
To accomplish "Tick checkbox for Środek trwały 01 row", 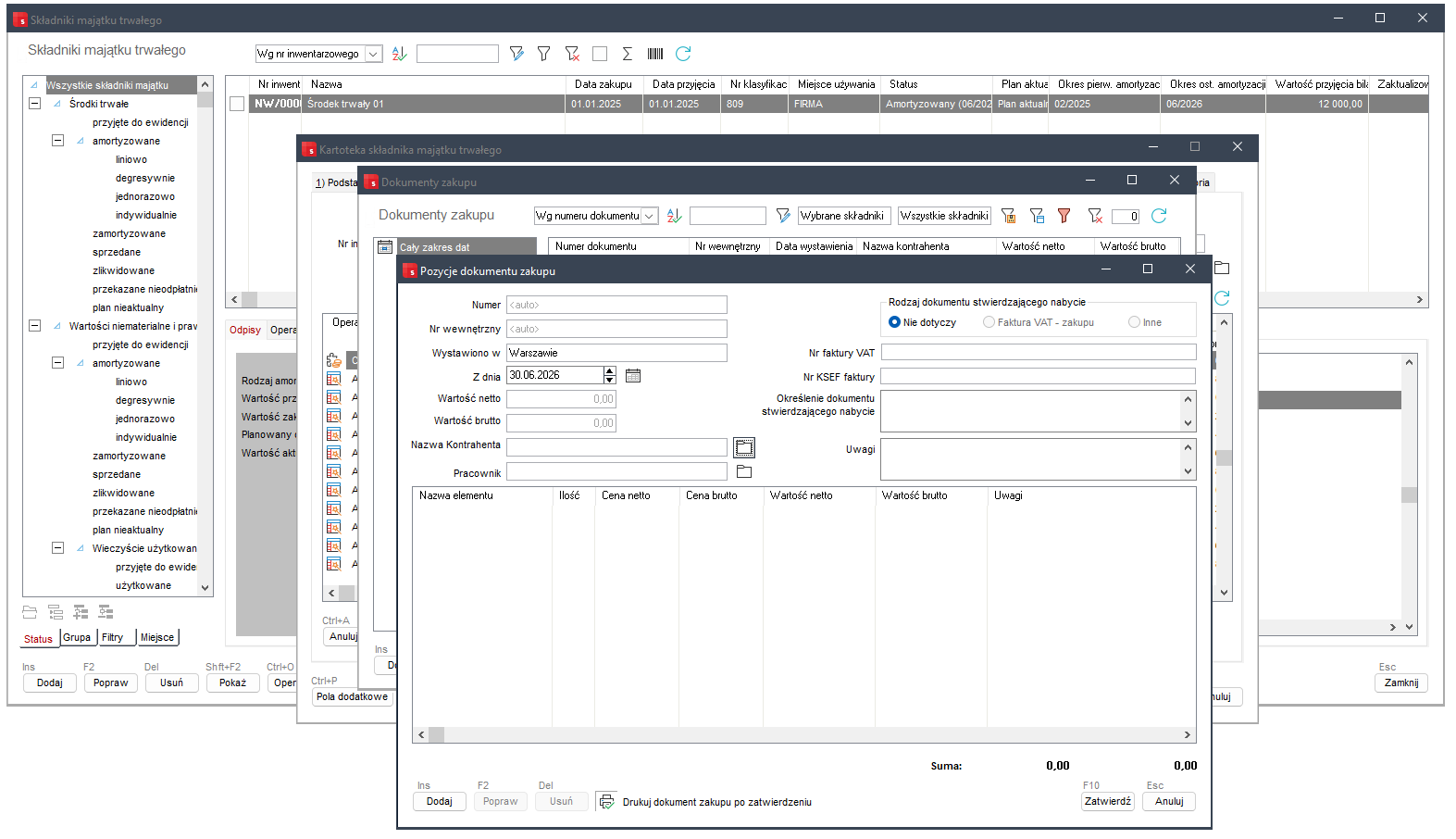I will pyautogui.click(x=237, y=105).
